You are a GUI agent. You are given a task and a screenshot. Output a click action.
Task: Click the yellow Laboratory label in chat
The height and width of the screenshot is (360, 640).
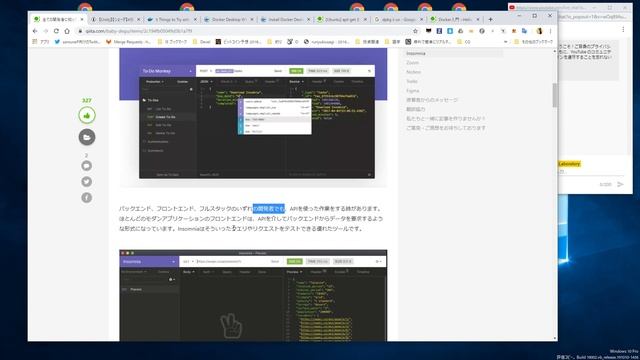[x=569, y=164]
